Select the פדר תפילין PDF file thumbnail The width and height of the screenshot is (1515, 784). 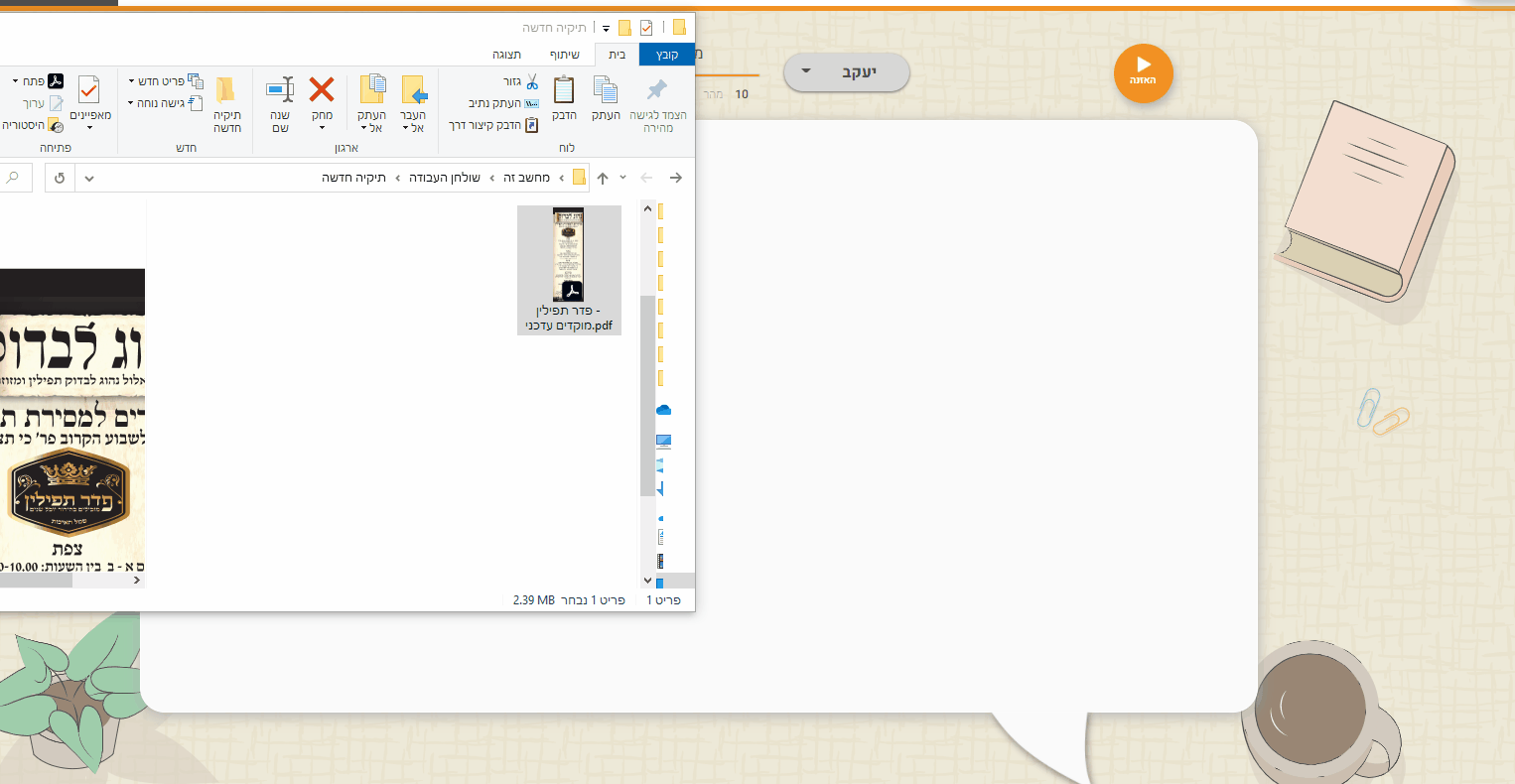point(569,256)
